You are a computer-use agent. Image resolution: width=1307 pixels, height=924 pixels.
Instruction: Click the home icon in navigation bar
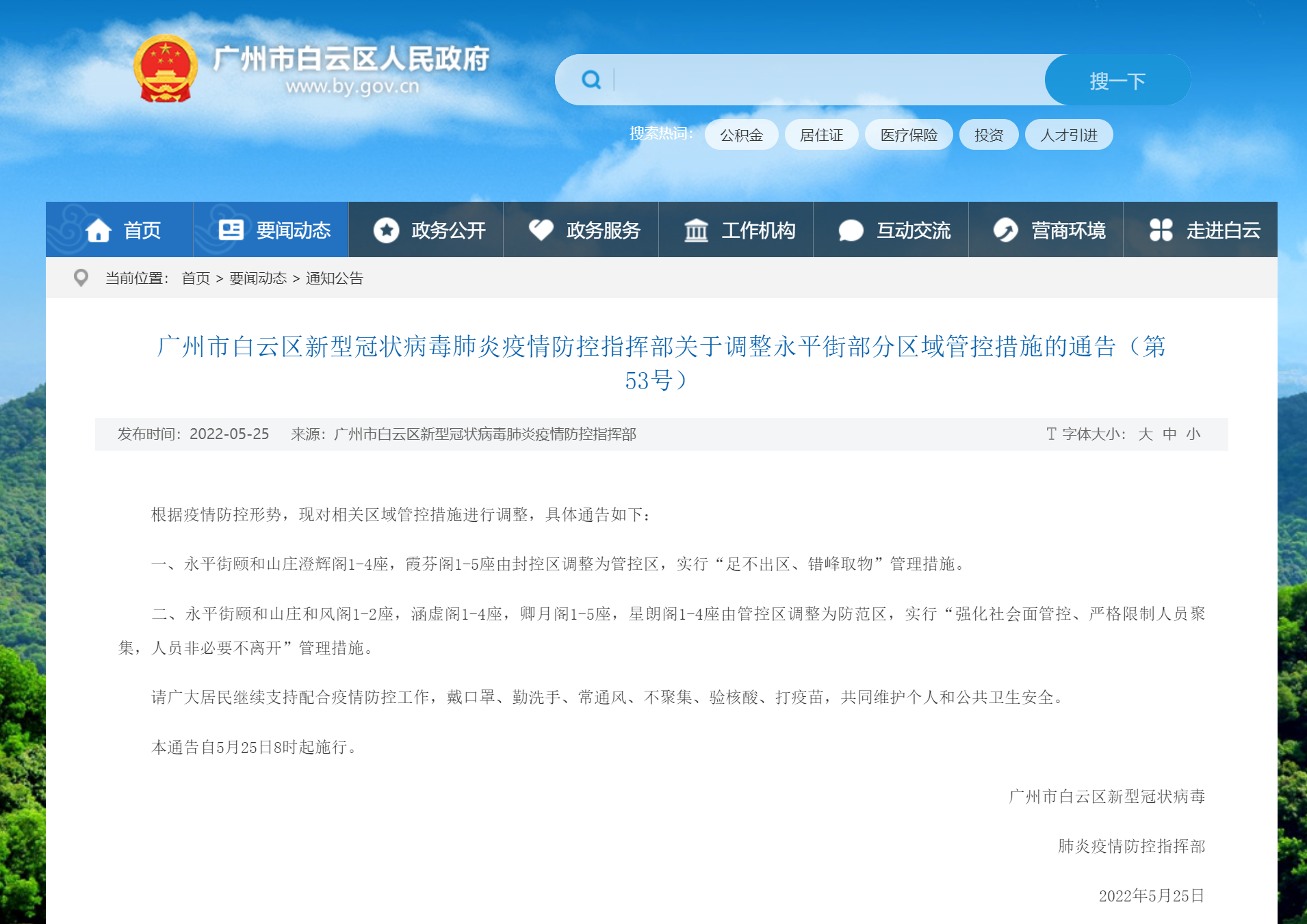pyautogui.click(x=99, y=230)
